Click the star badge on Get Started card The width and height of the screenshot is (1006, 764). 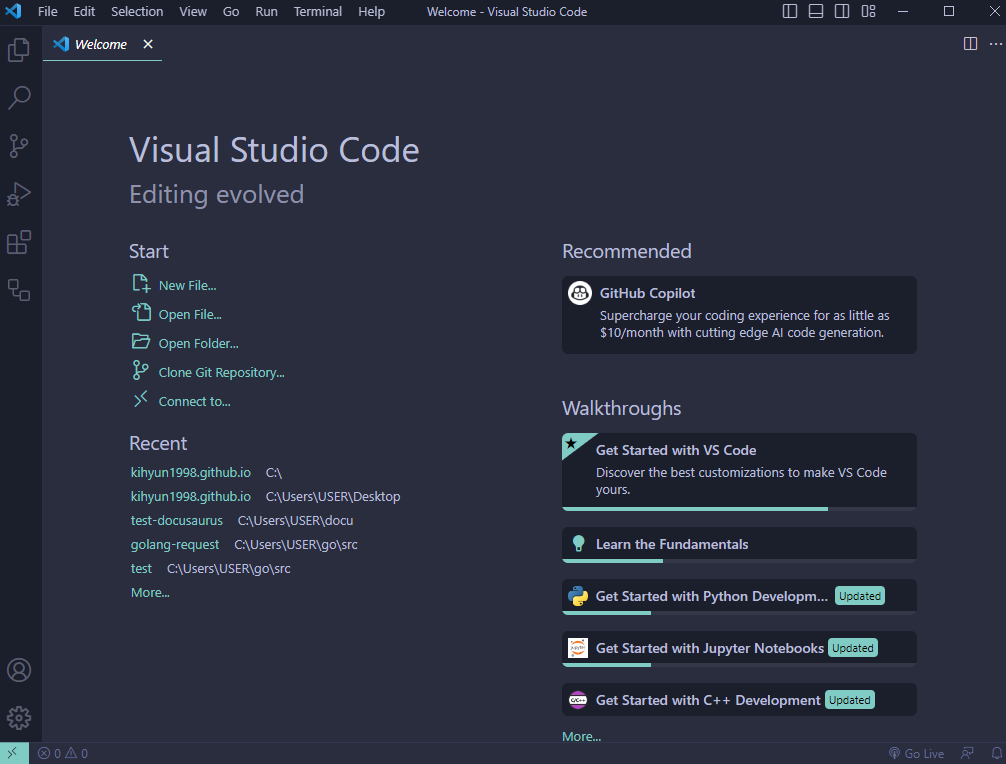[x=571, y=443]
